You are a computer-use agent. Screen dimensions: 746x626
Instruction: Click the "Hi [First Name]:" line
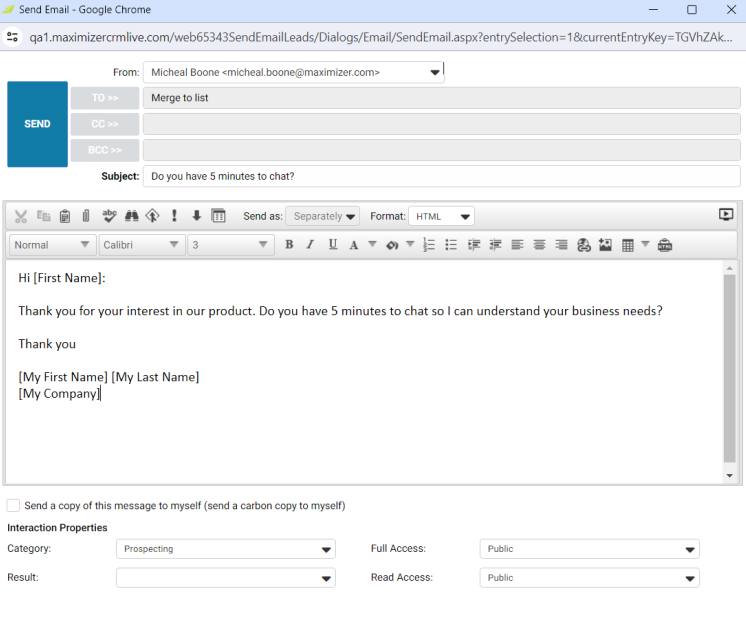coord(62,278)
